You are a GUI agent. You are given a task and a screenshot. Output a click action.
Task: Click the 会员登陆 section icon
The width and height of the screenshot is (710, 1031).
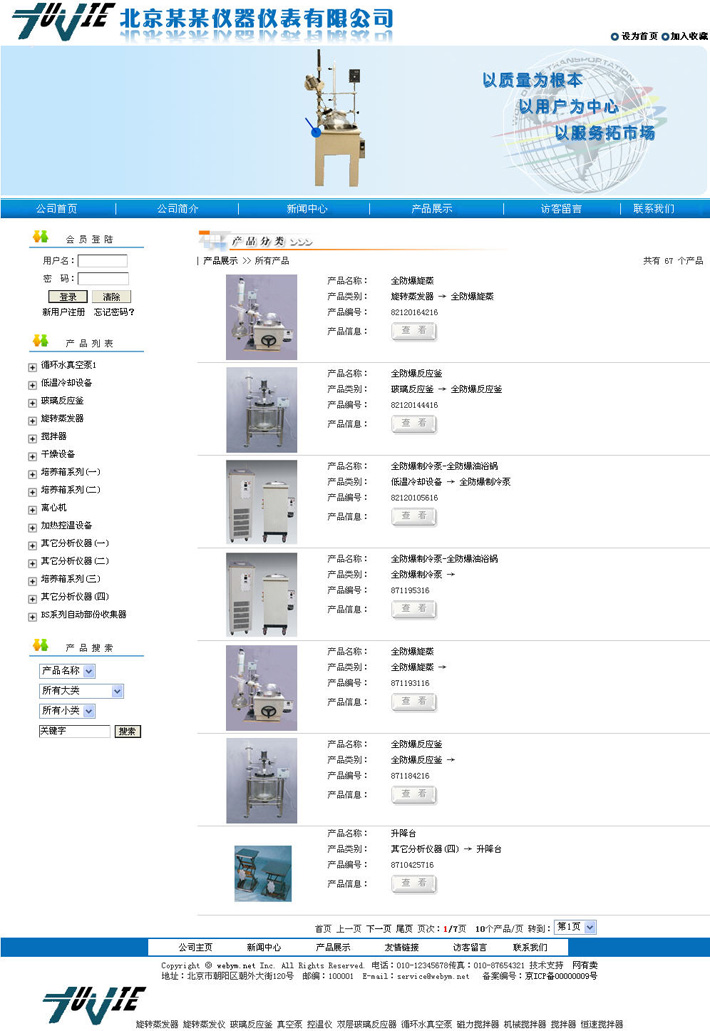[x=41, y=237]
